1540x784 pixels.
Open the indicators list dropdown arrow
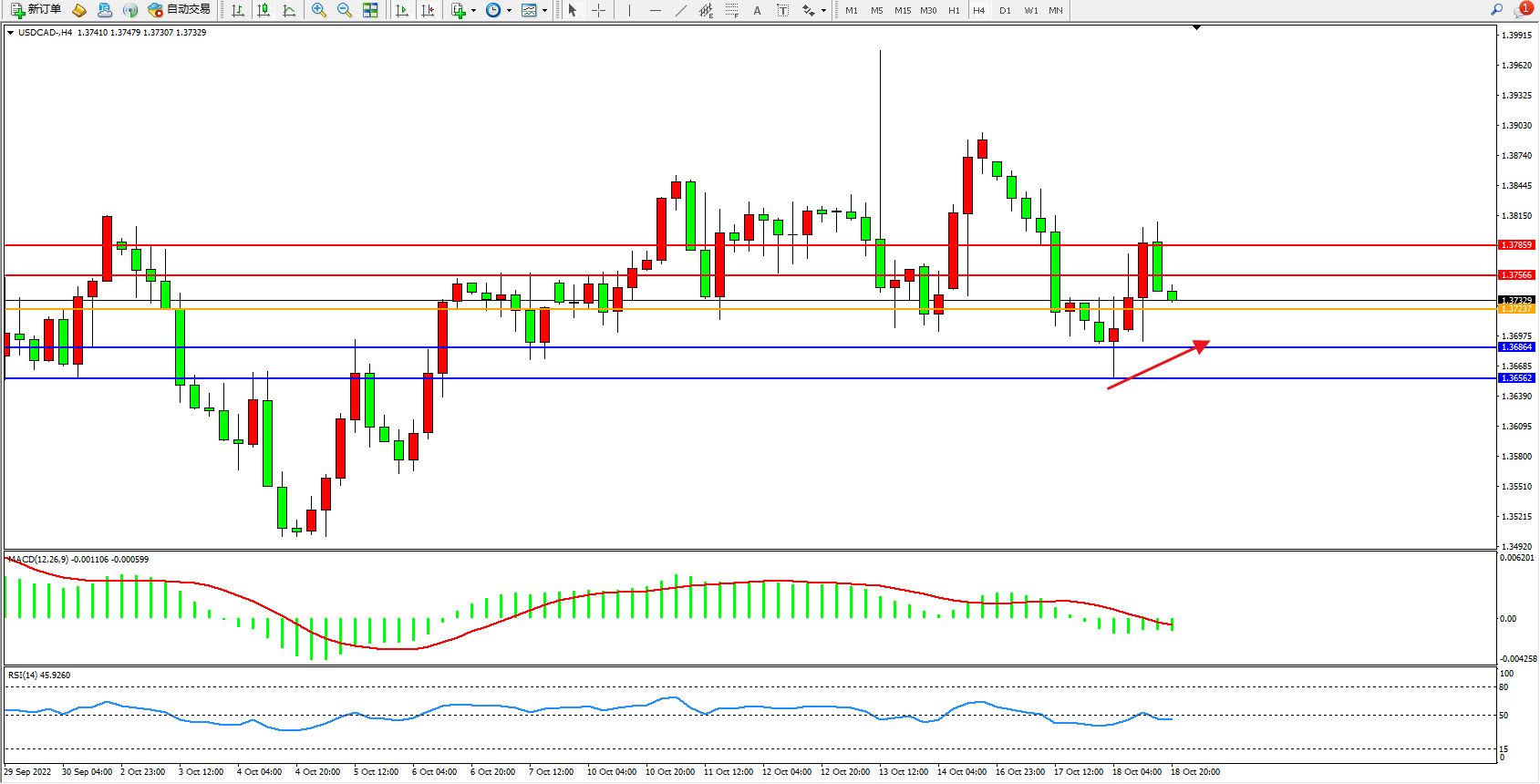(x=473, y=11)
